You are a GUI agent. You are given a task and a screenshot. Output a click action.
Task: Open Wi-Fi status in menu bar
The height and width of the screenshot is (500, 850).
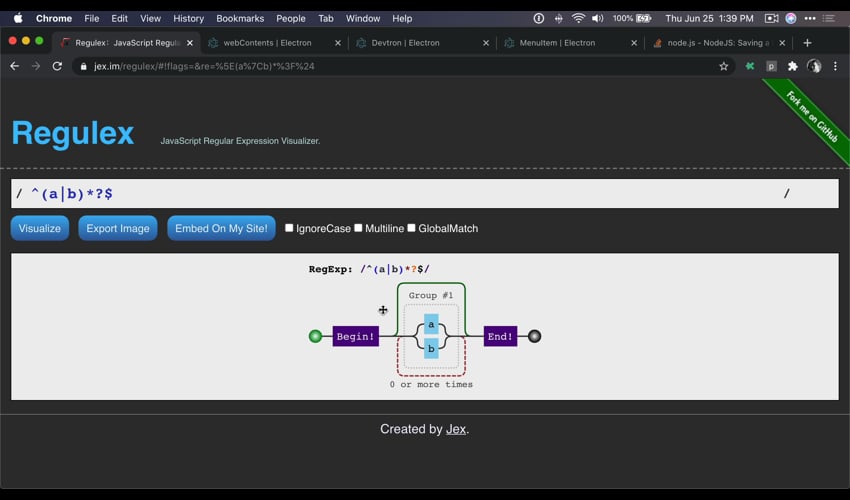(578, 18)
